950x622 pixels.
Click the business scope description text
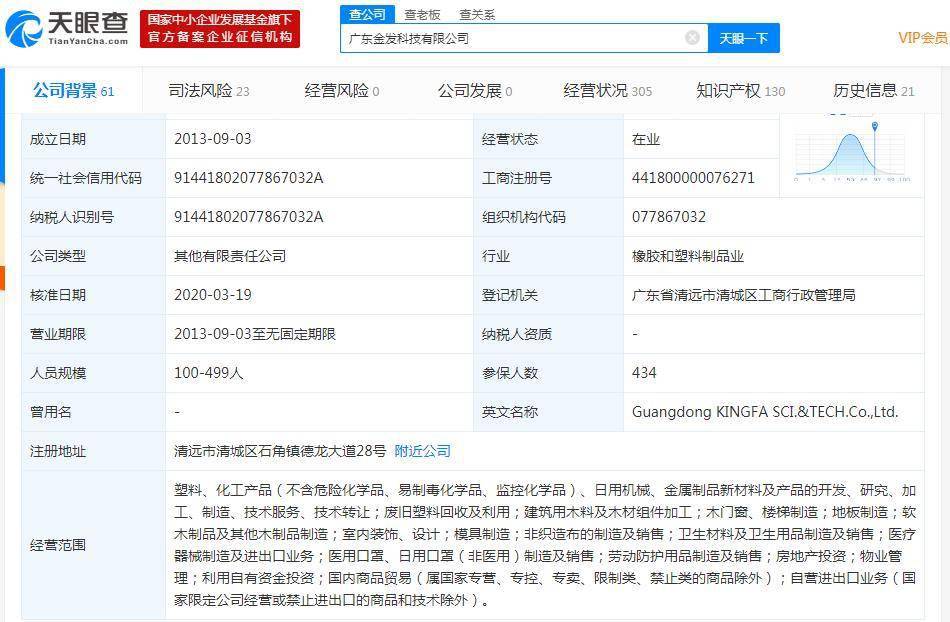tap(545, 545)
